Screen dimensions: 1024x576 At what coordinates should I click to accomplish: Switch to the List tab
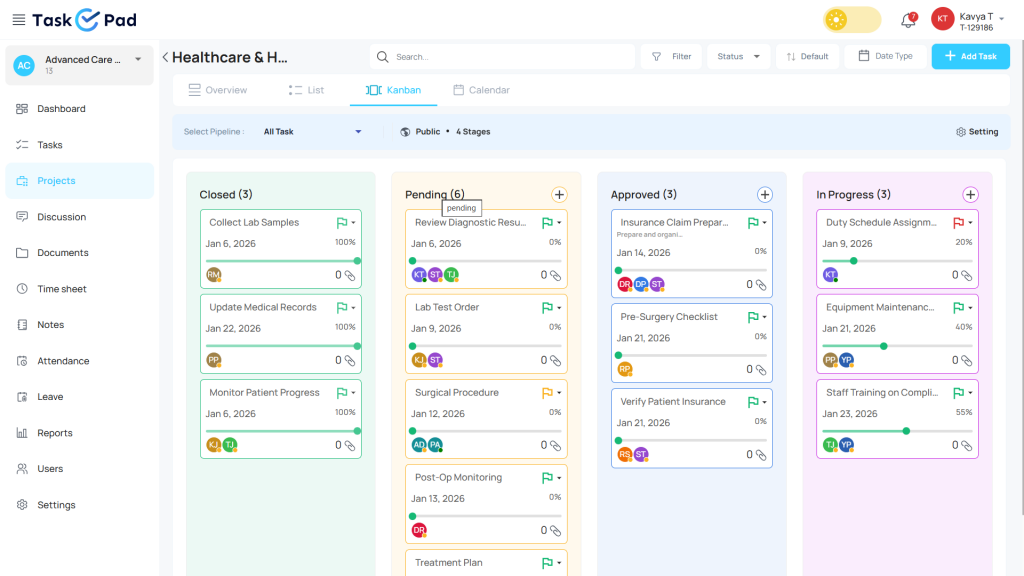[x=306, y=90]
